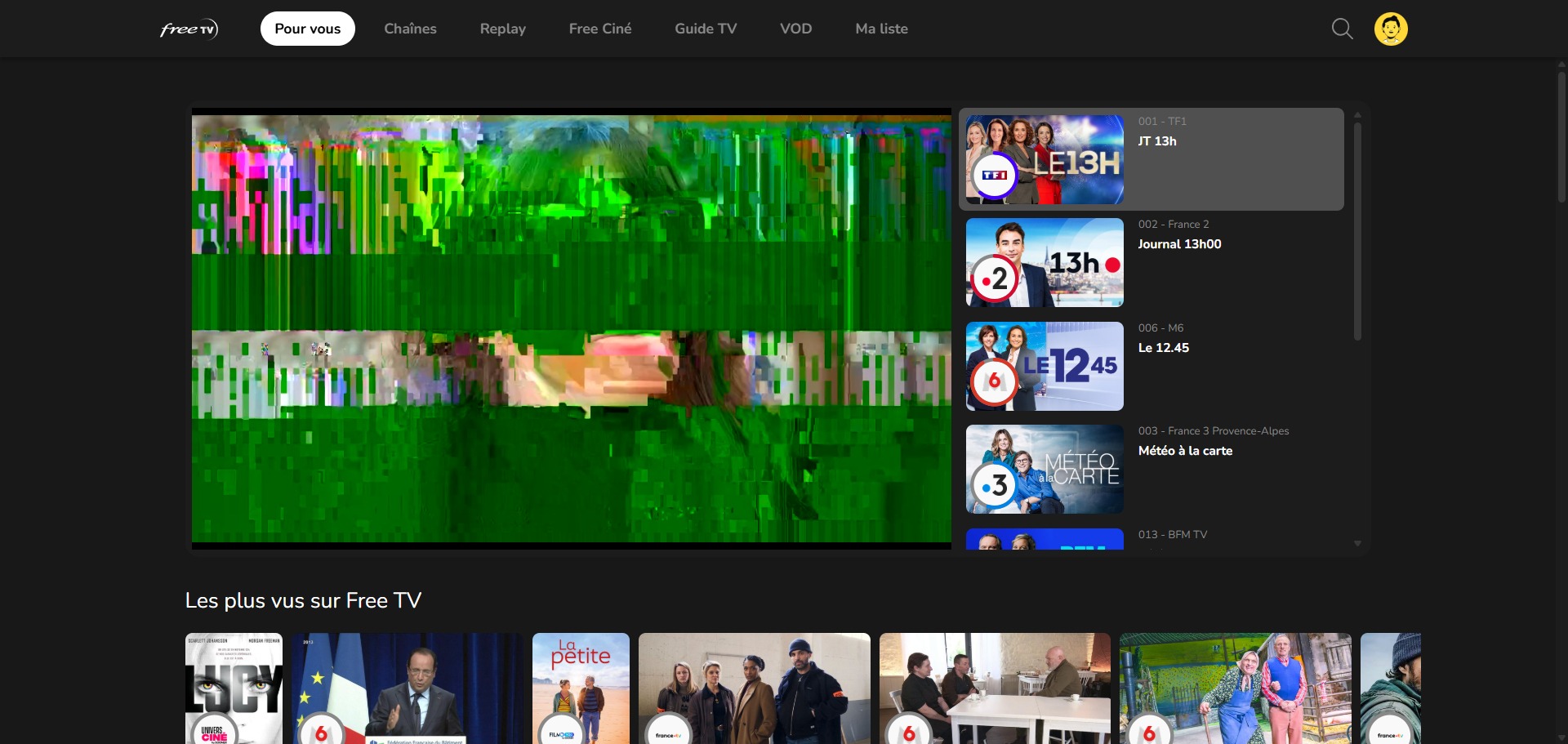
Task: Open the Guide TV tab
Action: coord(705,29)
